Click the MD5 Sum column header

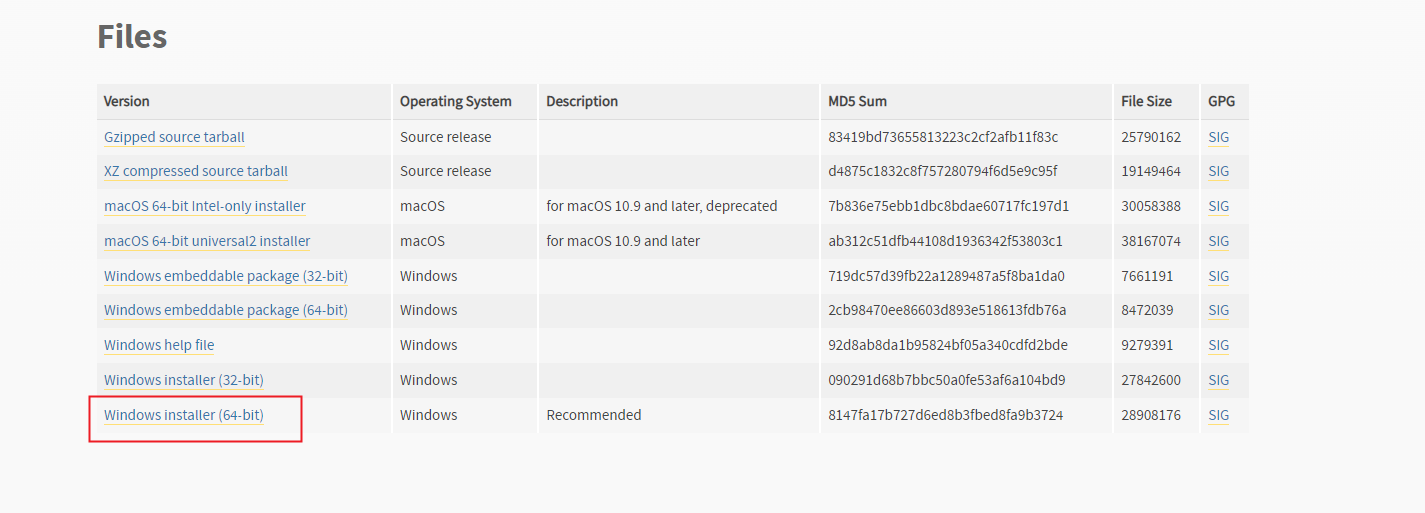point(857,101)
